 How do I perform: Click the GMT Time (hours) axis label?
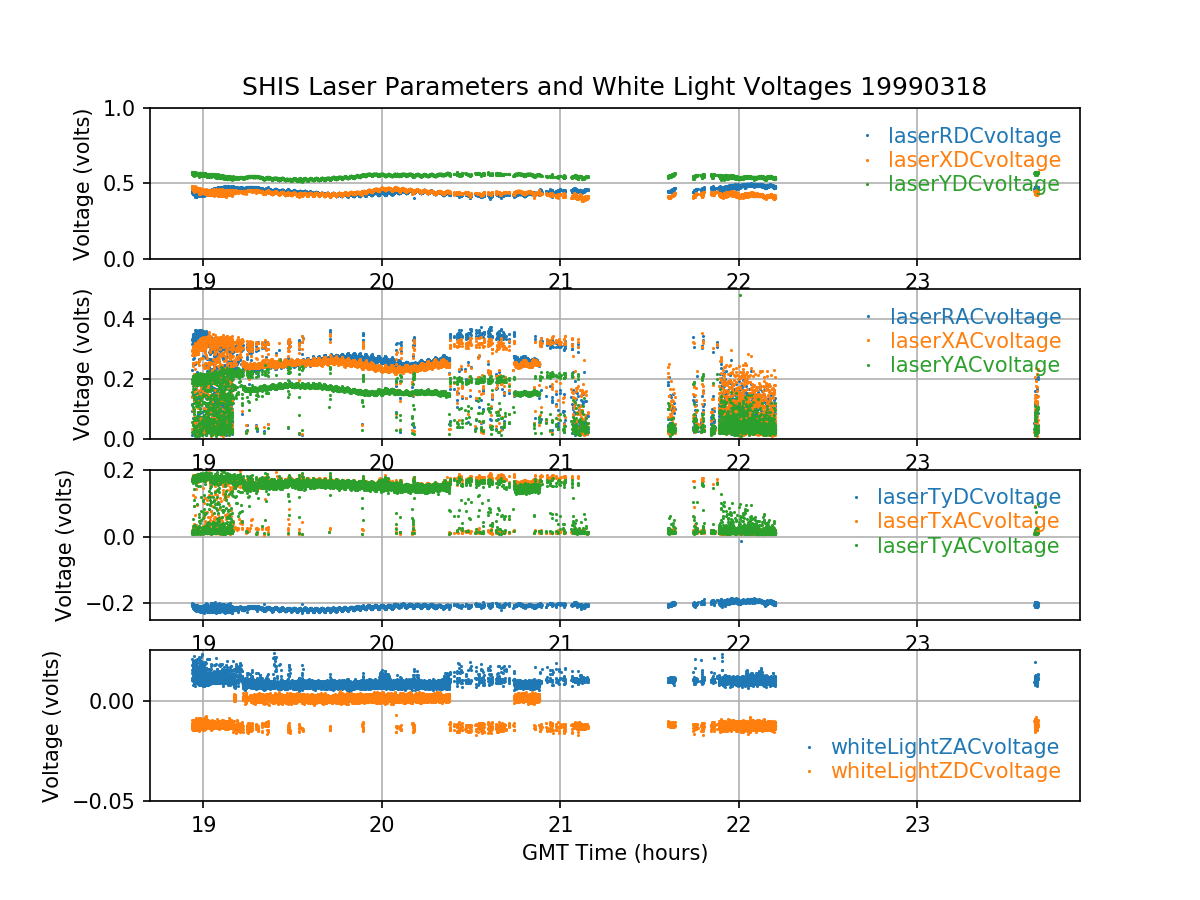tap(614, 853)
